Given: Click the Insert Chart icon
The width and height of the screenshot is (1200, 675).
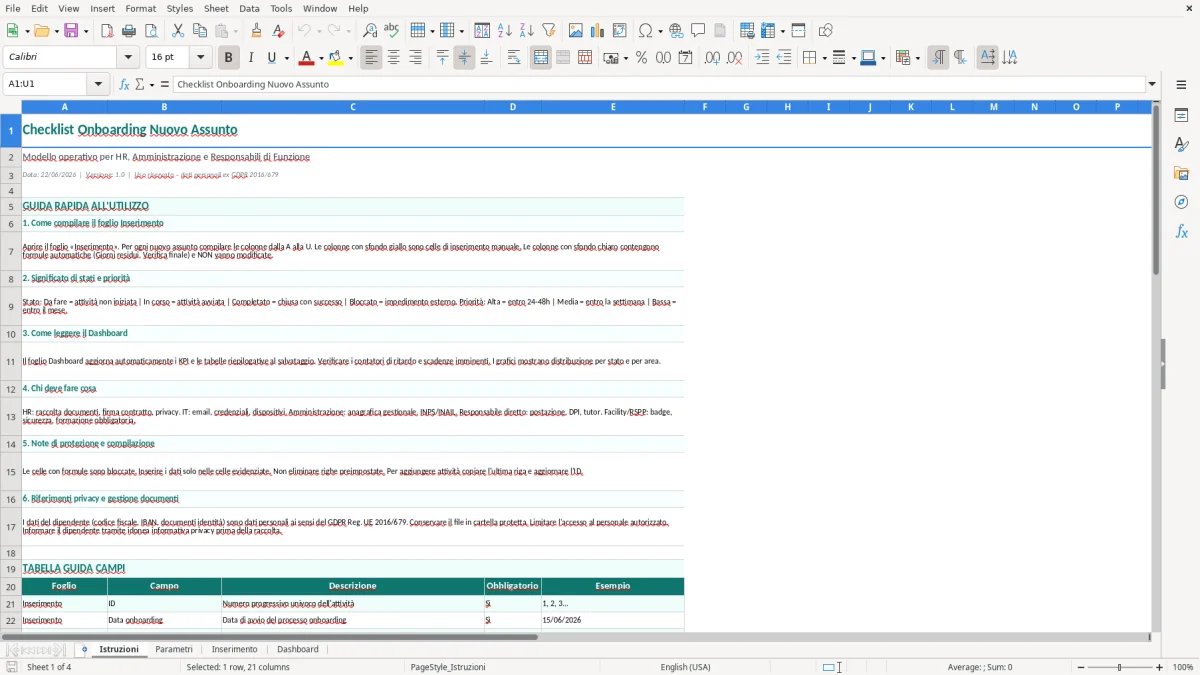Looking at the screenshot, I should coord(598,31).
